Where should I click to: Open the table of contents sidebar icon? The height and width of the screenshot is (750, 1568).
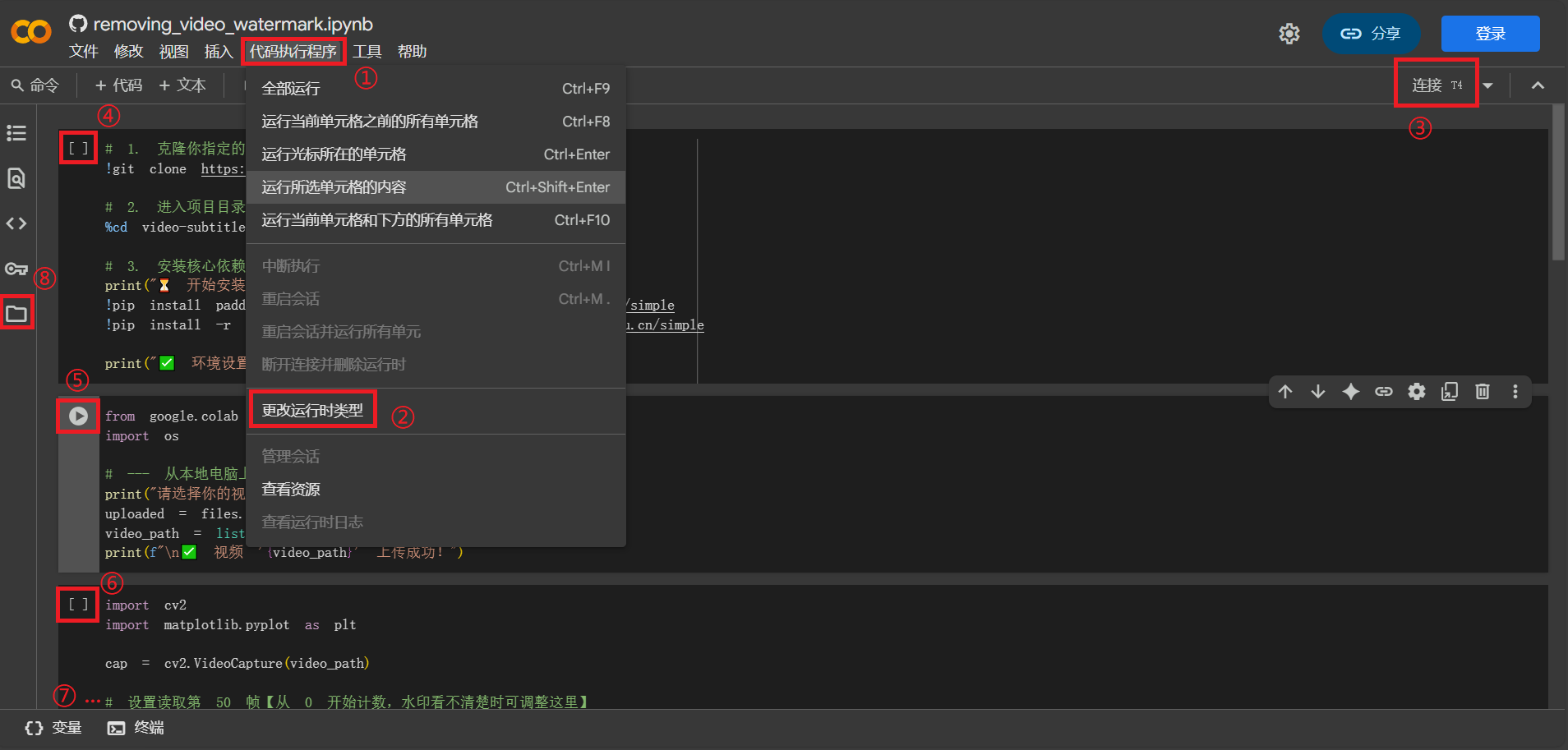(16, 133)
